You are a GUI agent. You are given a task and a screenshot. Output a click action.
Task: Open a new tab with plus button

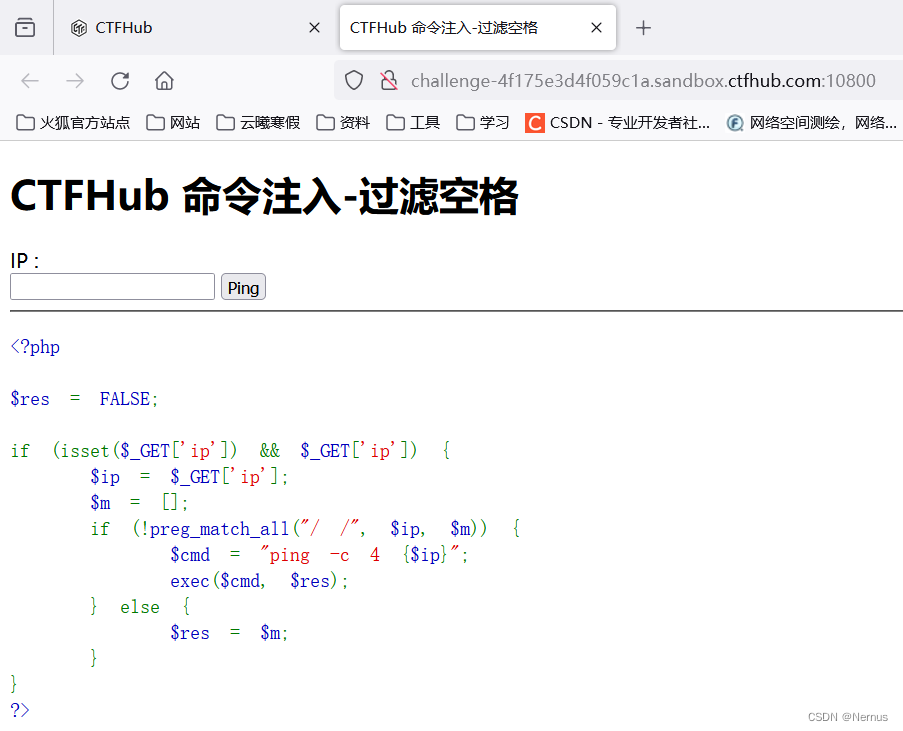[x=643, y=28]
